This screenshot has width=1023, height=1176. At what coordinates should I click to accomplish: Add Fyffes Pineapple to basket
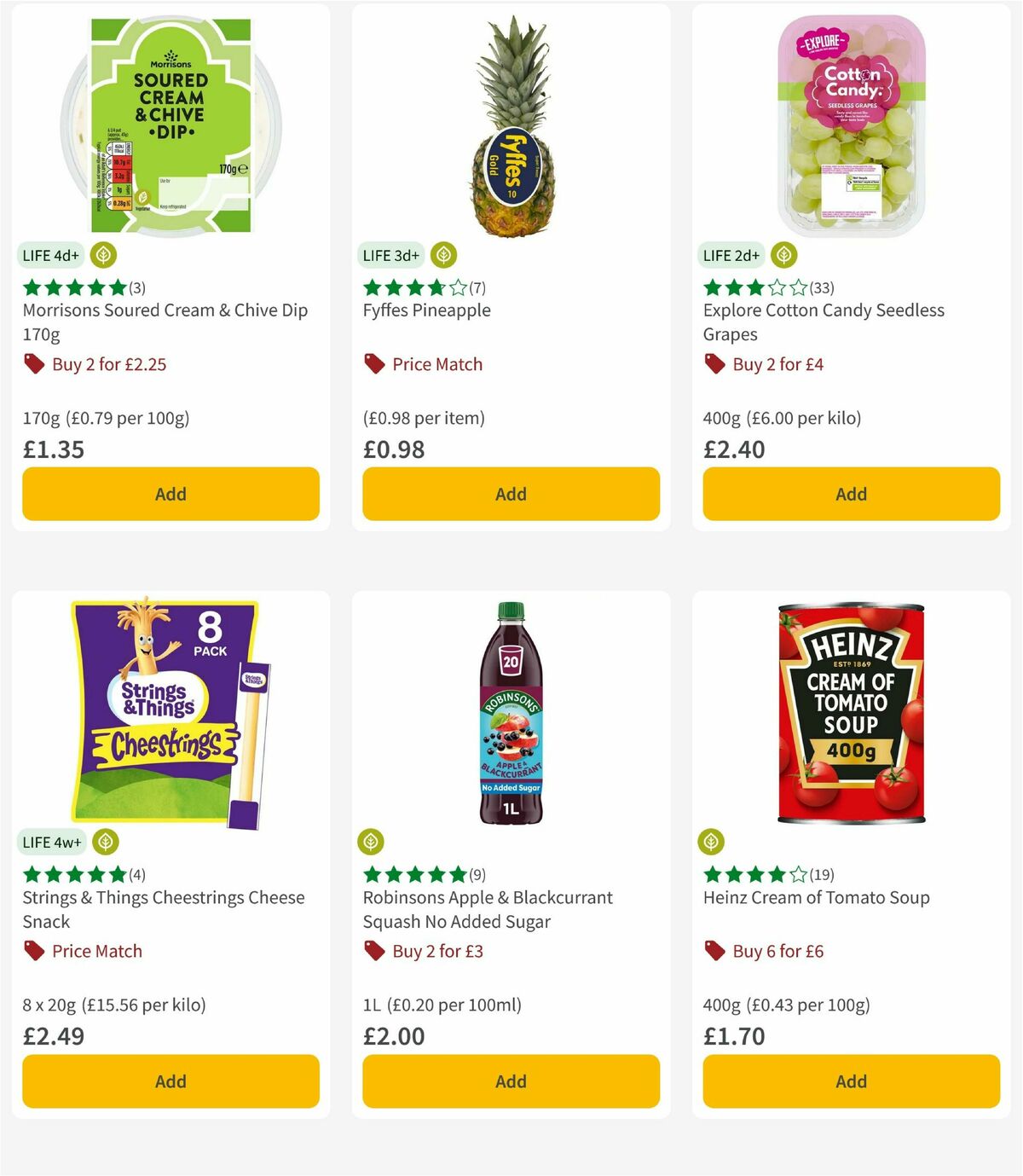coord(510,494)
